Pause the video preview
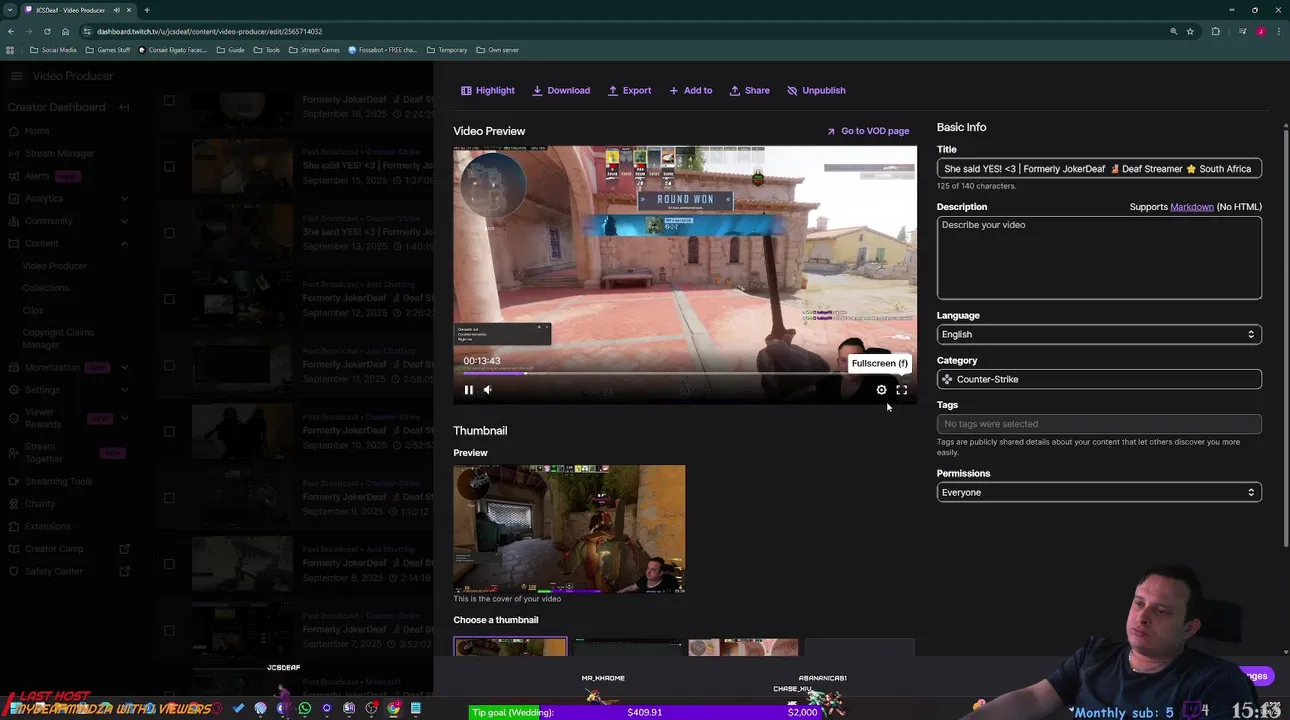This screenshot has width=1290, height=720. [x=468, y=390]
